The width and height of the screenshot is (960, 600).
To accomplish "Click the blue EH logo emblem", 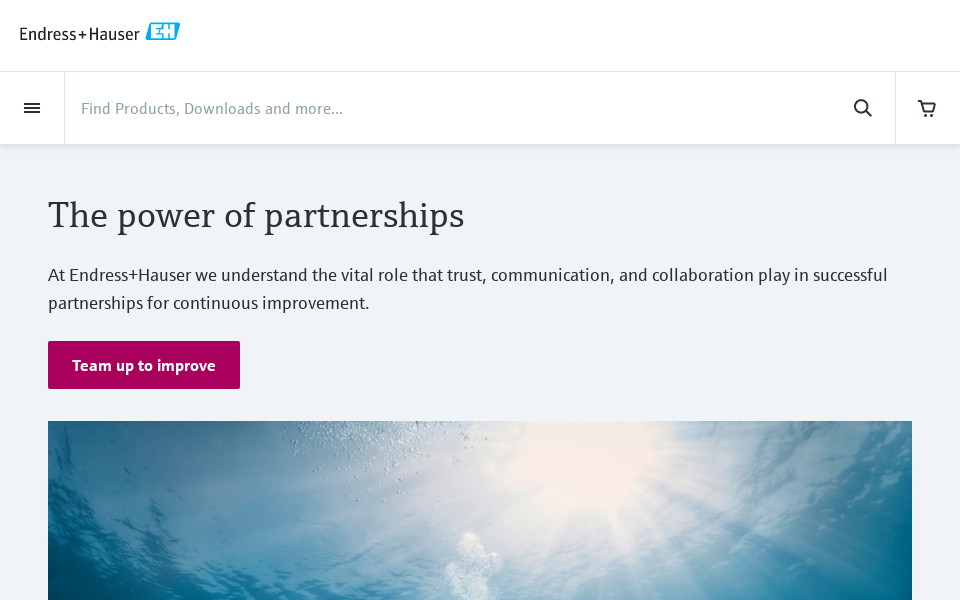I will point(163,32).
